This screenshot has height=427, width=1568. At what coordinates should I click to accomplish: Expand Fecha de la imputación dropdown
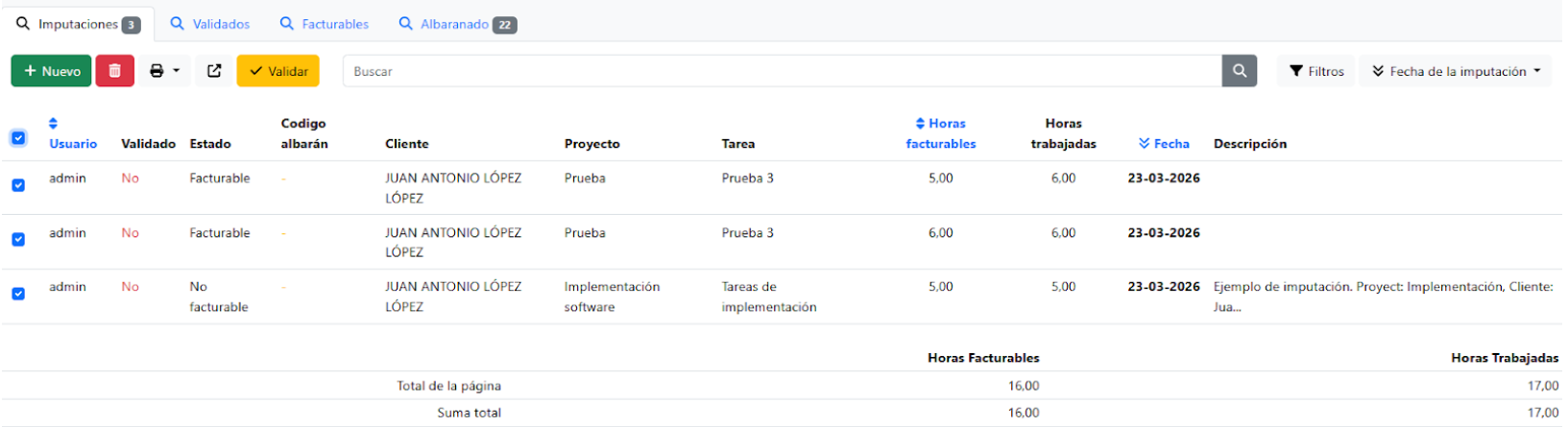click(x=1455, y=71)
